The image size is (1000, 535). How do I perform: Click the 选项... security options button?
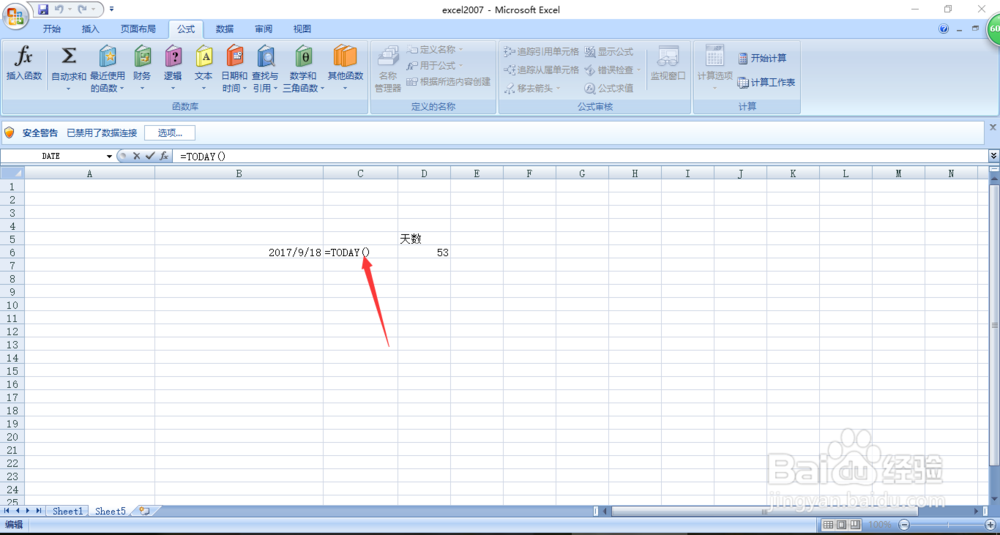[170, 133]
